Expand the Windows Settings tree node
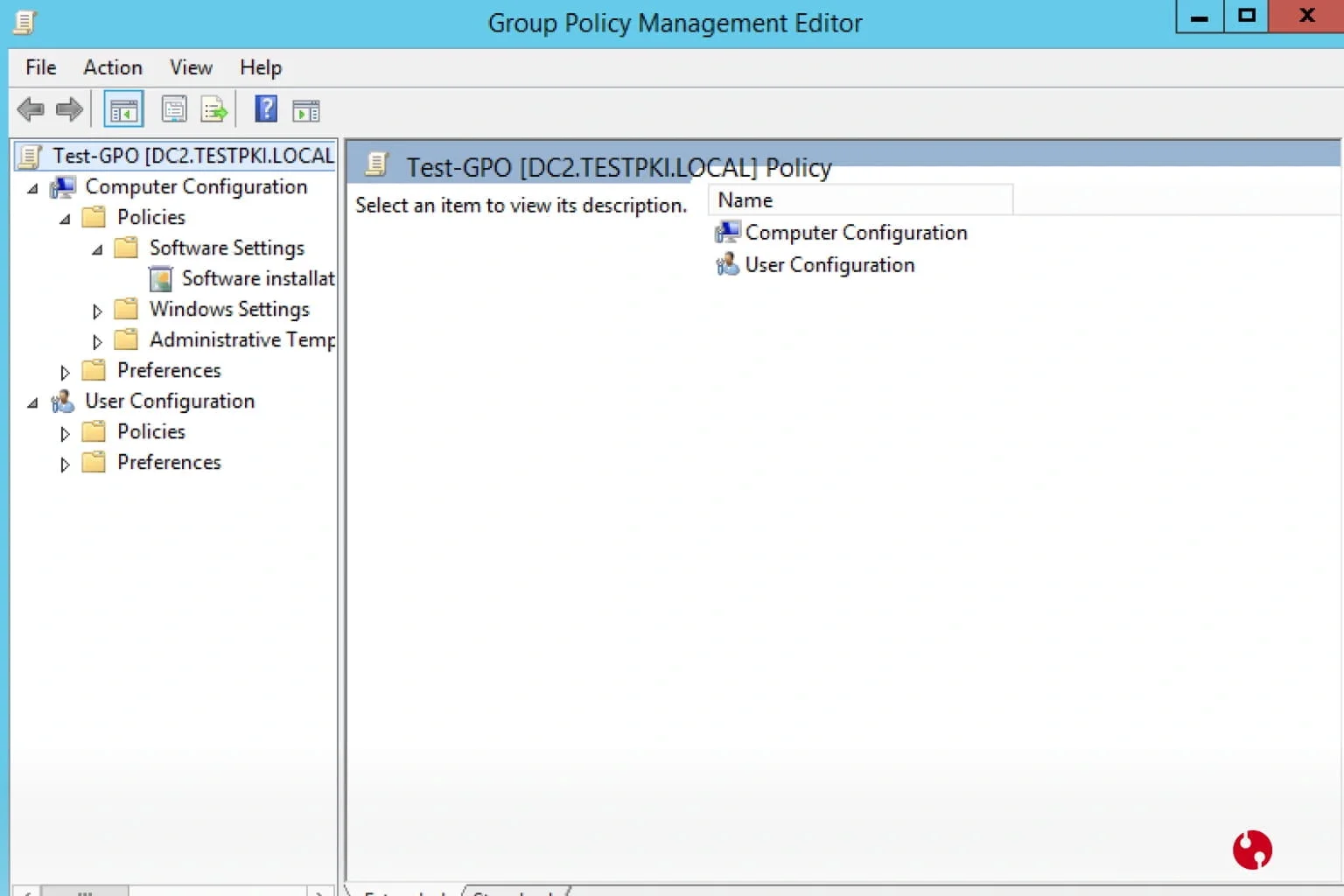Screen dimensions: 1344x896 click(x=97, y=311)
